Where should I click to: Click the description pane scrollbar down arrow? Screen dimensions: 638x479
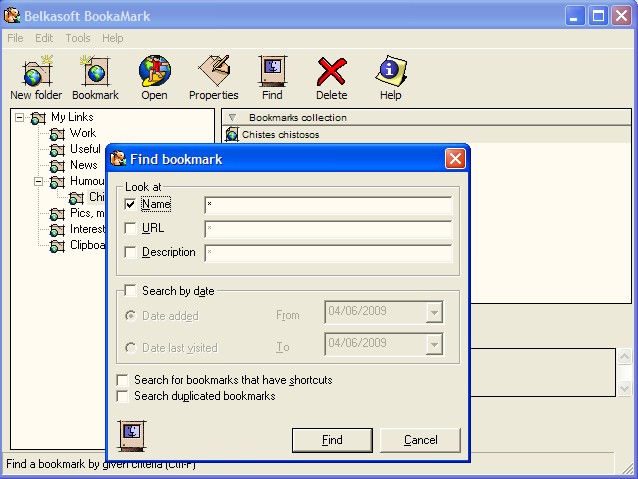(x=624, y=388)
